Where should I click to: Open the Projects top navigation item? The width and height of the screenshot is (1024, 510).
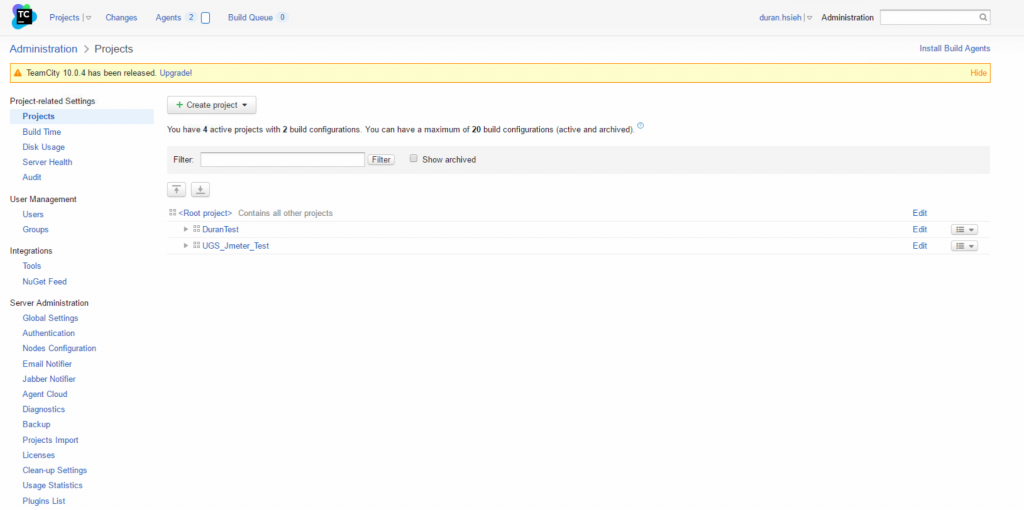coord(64,18)
